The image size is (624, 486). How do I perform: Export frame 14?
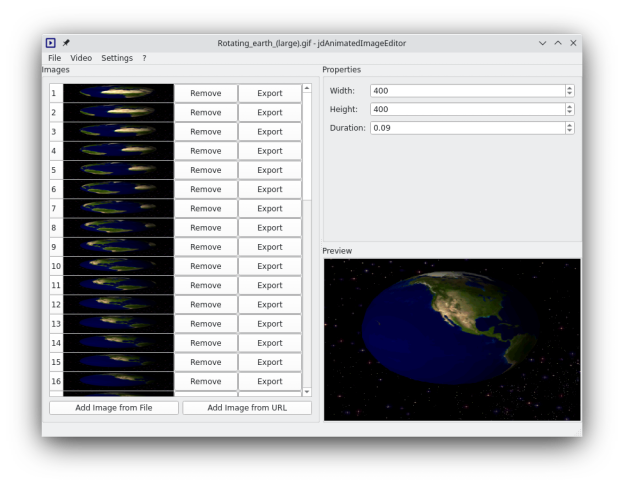click(270, 343)
